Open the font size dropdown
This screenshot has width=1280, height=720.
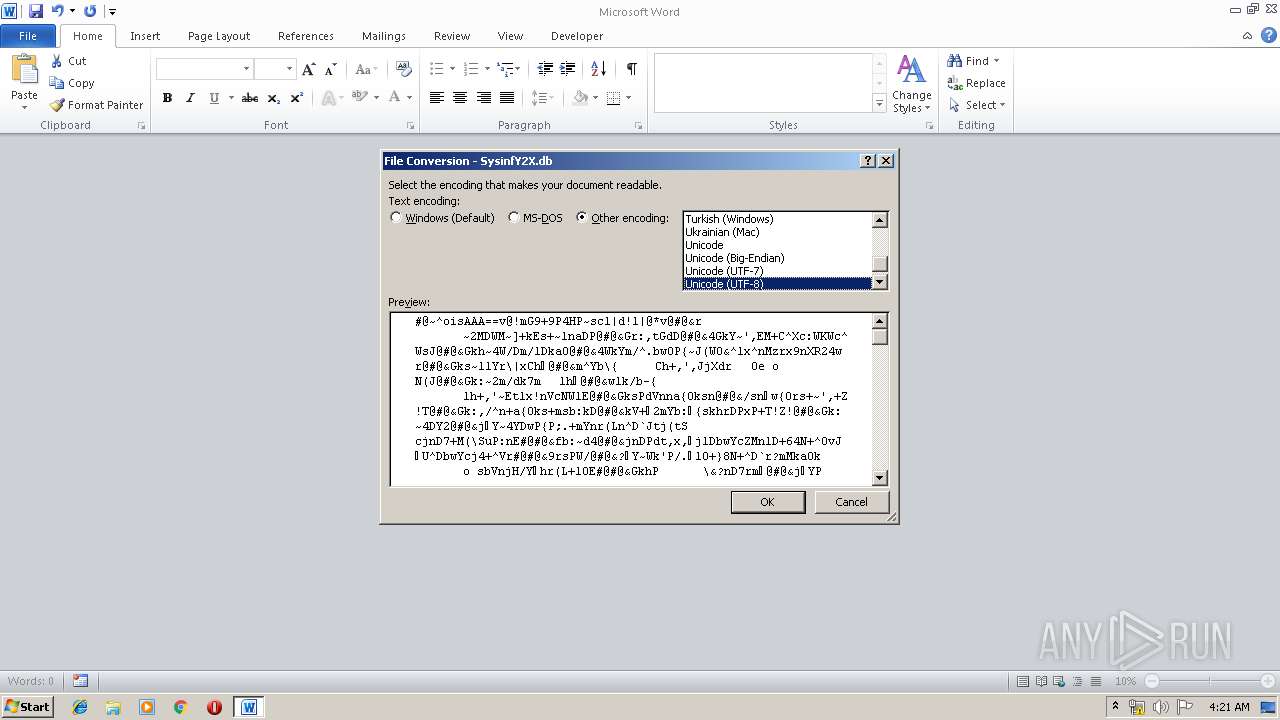point(289,69)
